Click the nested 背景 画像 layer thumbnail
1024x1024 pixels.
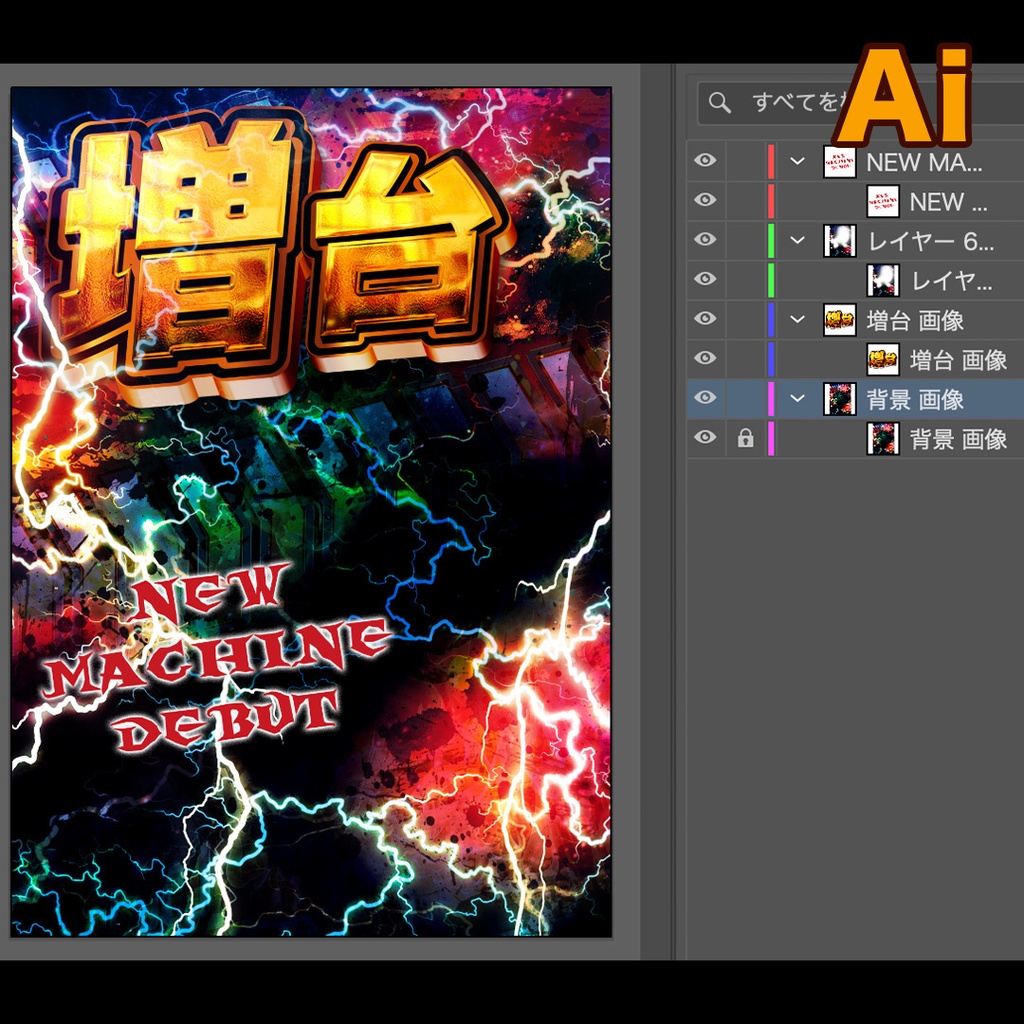pyautogui.click(x=881, y=438)
